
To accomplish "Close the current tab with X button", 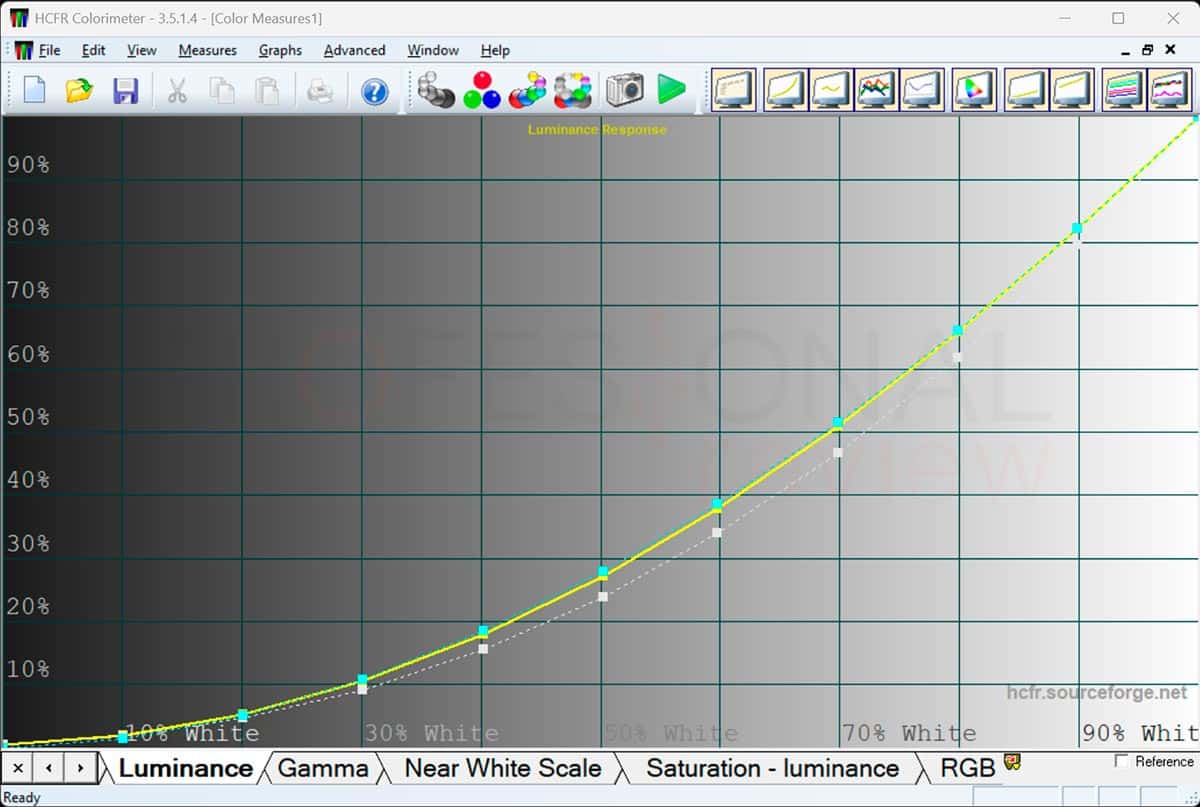I will [x=17, y=768].
